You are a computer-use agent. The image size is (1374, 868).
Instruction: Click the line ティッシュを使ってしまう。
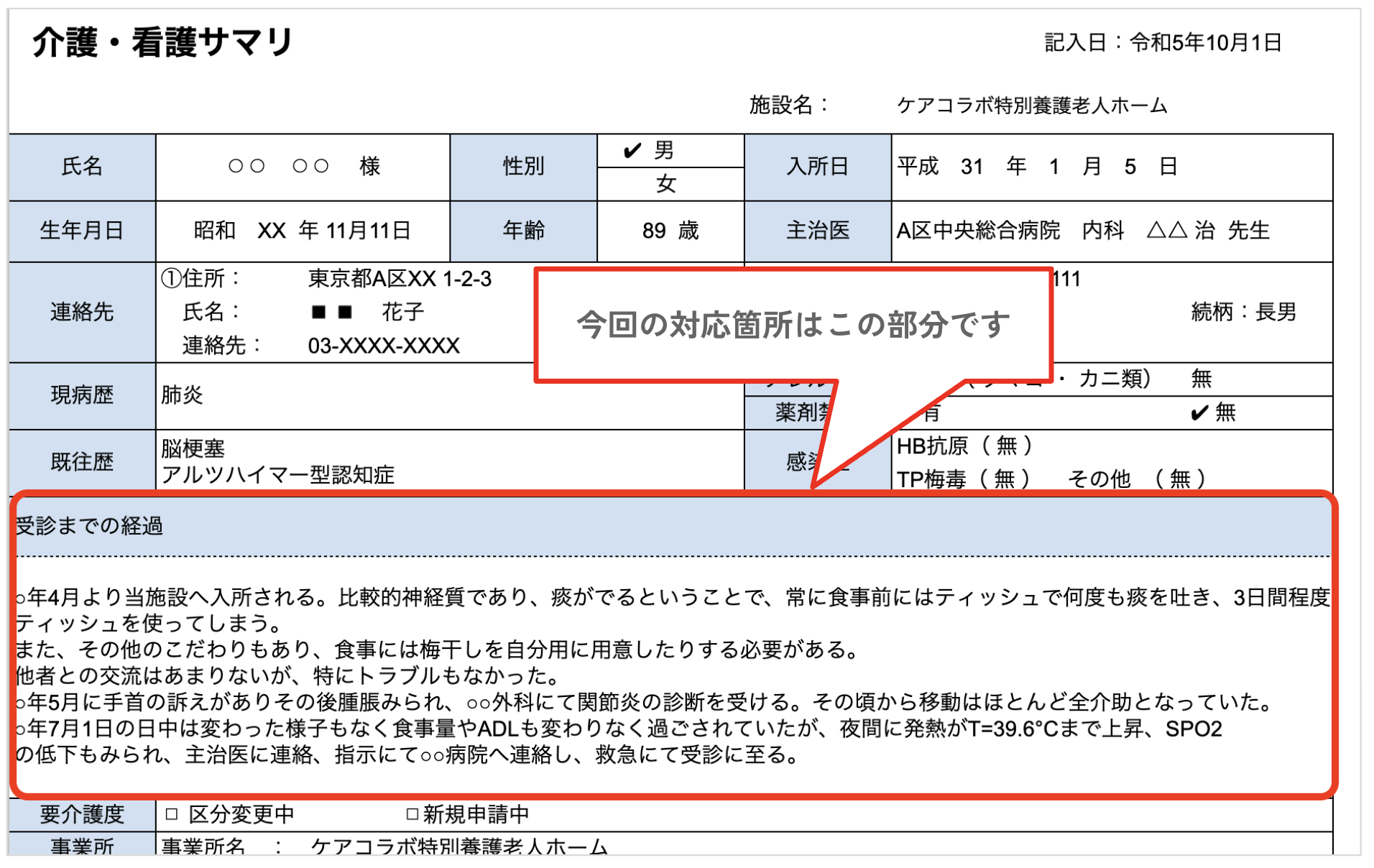(149, 623)
